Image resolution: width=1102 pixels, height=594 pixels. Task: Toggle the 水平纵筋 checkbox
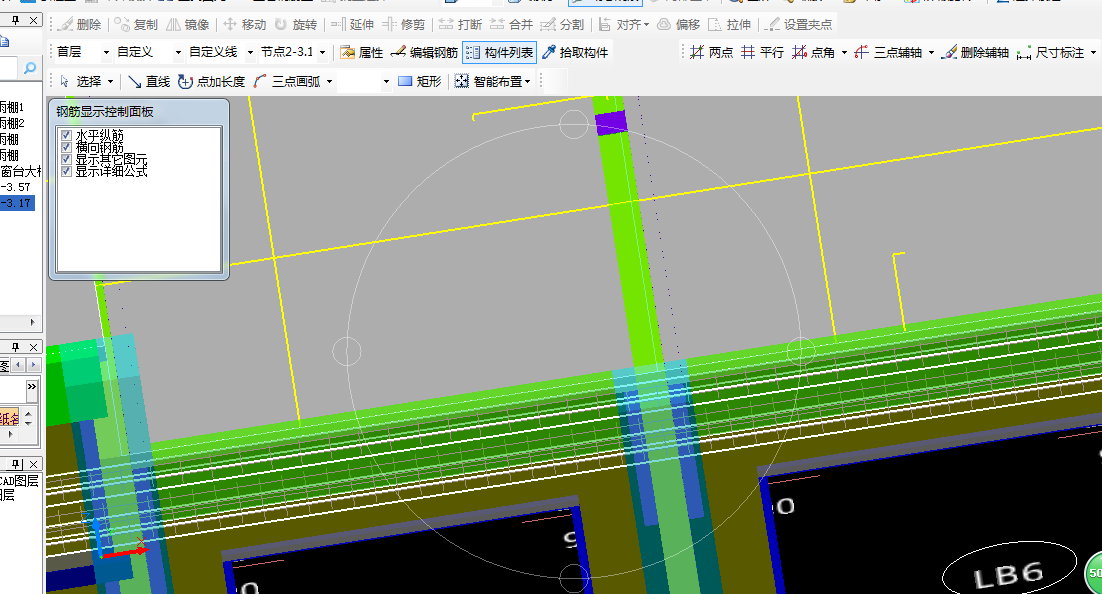[67, 135]
